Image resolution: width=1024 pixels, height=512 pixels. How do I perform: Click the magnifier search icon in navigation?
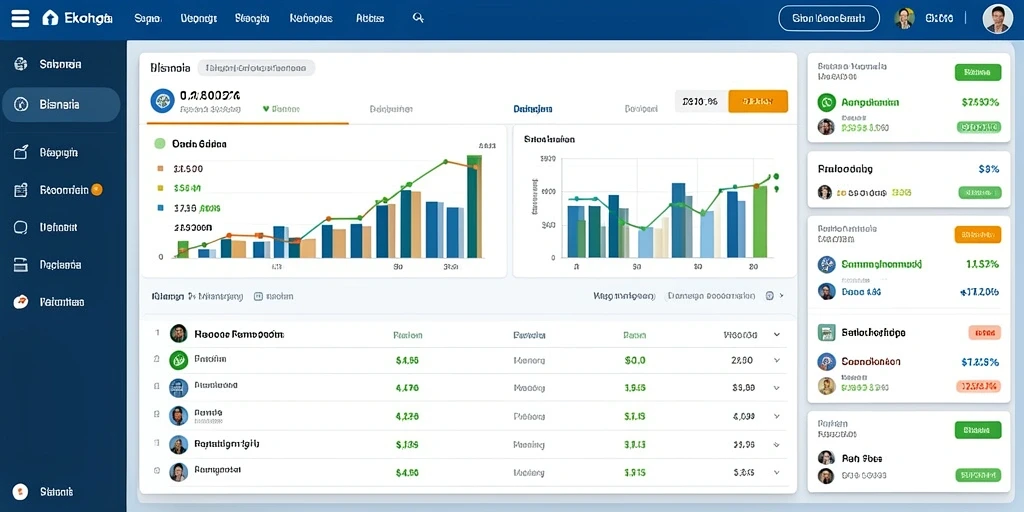click(419, 18)
